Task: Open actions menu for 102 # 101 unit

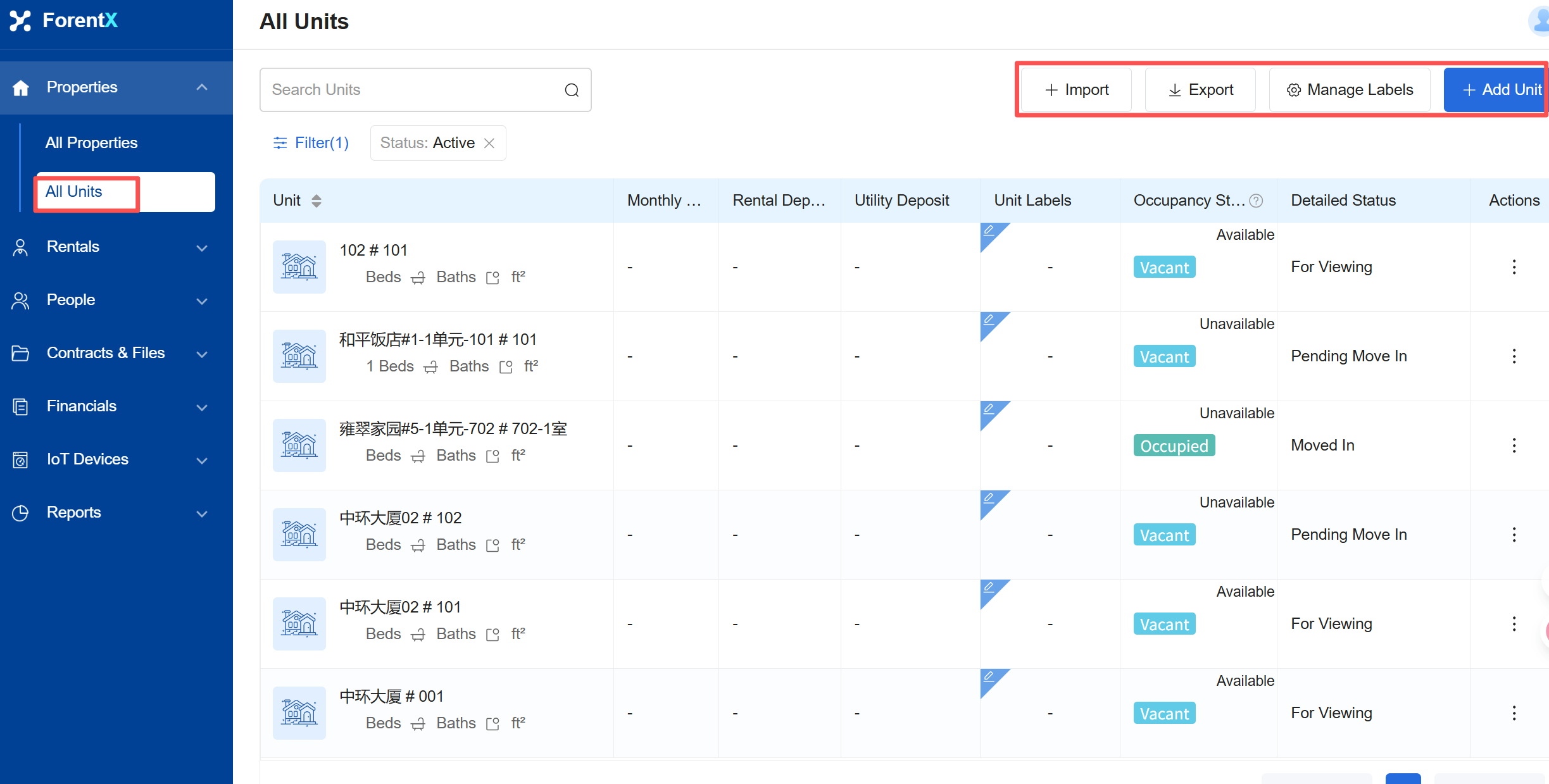Action: (x=1514, y=267)
